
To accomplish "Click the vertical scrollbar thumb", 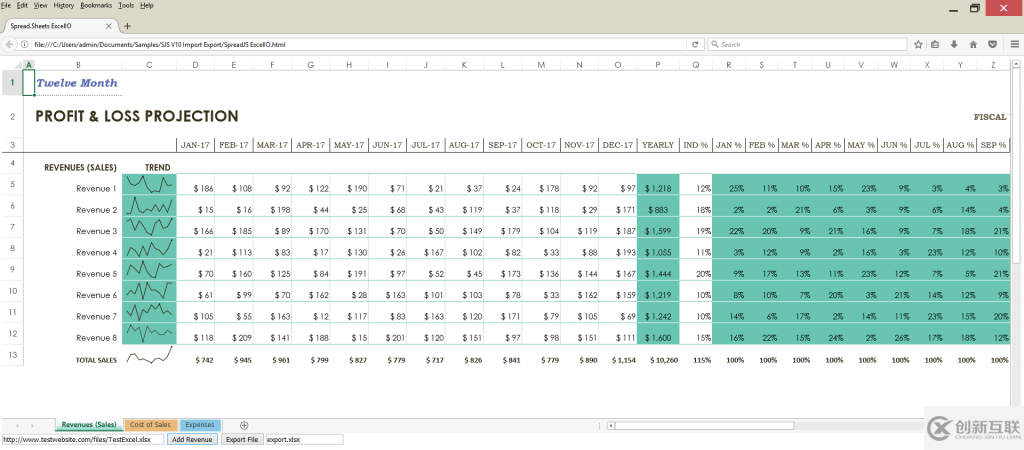I will (x=1016, y=165).
